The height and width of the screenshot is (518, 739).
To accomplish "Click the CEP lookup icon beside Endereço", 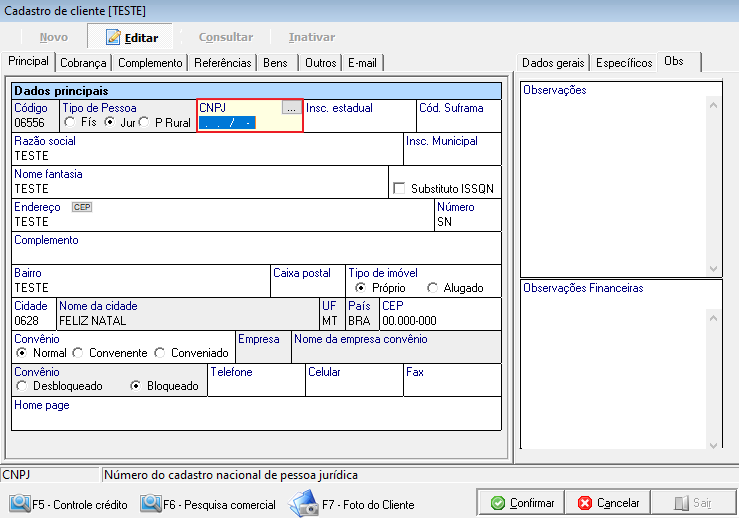I will pos(82,207).
